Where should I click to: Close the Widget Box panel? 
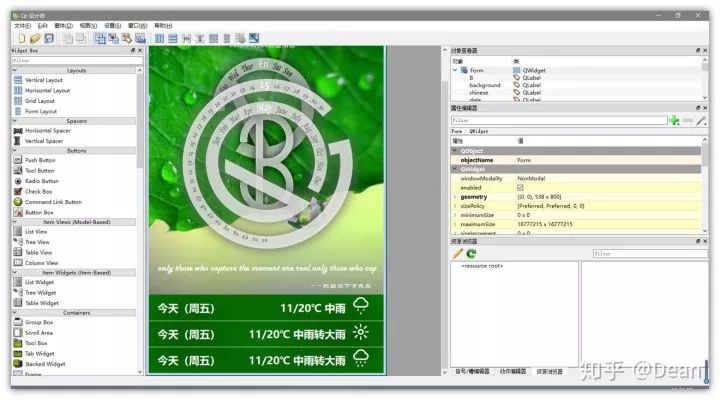point(140,51)
